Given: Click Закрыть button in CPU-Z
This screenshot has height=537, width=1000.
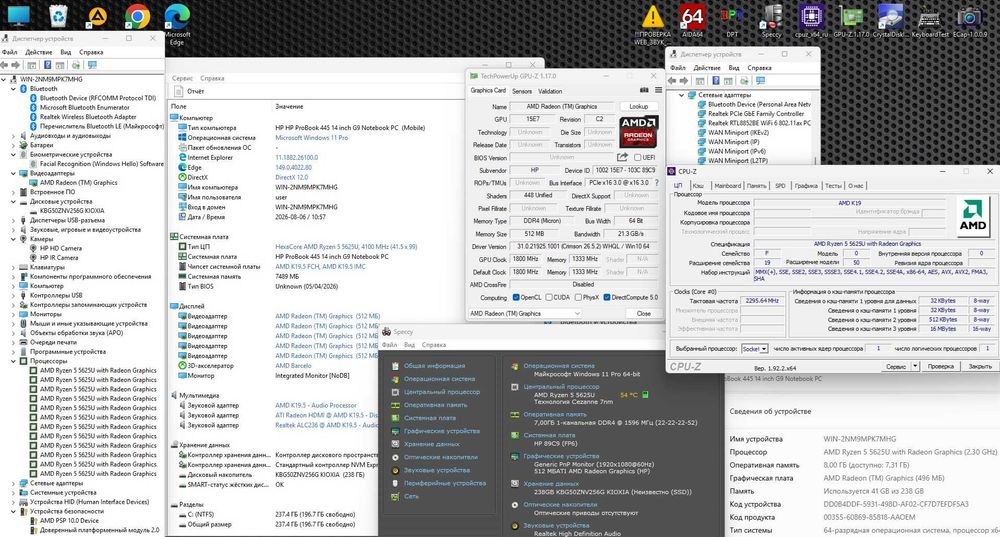Looking at the screenshot, I should coord(980,367).
